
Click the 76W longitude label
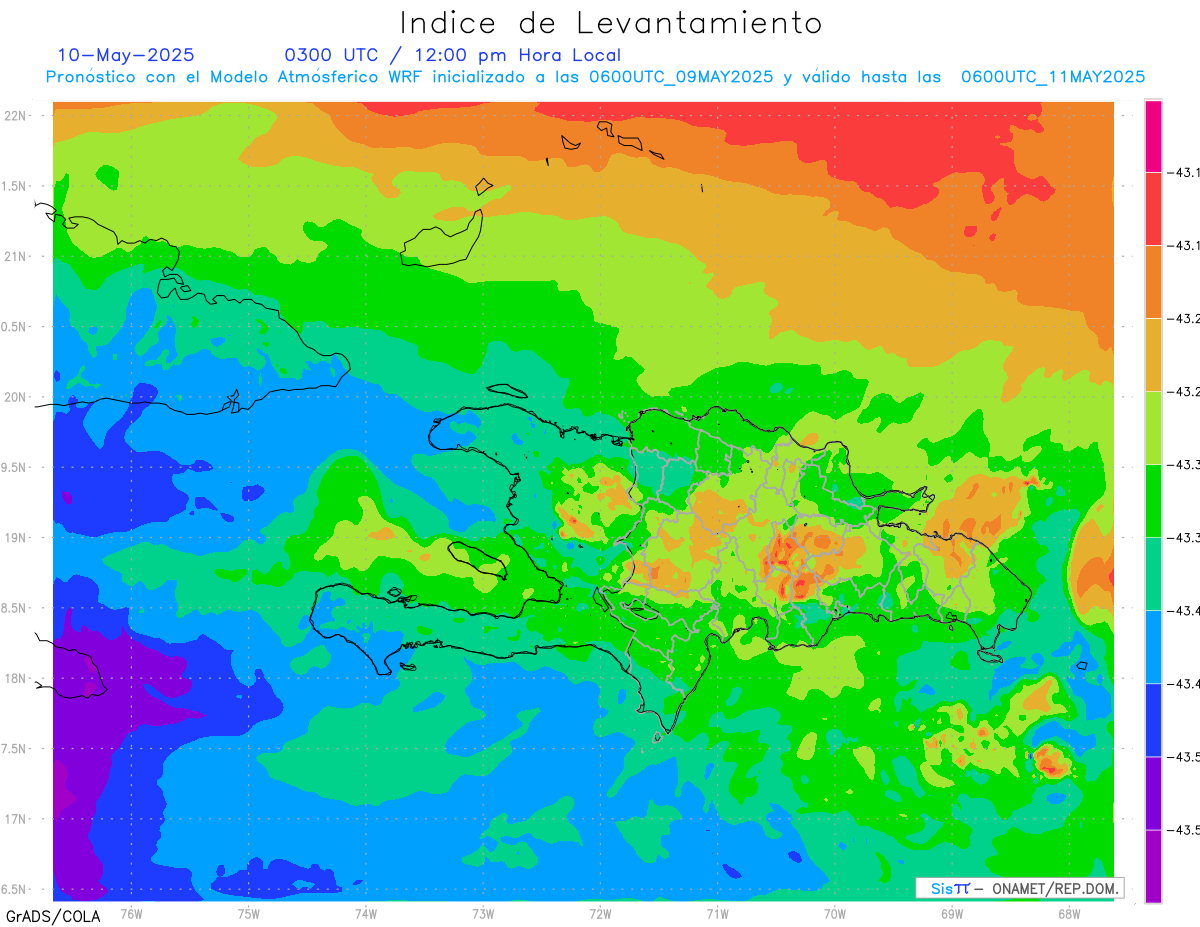click(x=131, y=913)
